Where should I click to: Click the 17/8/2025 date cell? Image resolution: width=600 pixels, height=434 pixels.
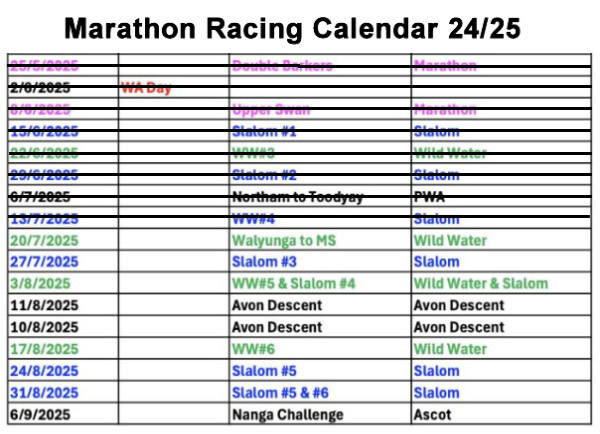click(x=44, y=349)
